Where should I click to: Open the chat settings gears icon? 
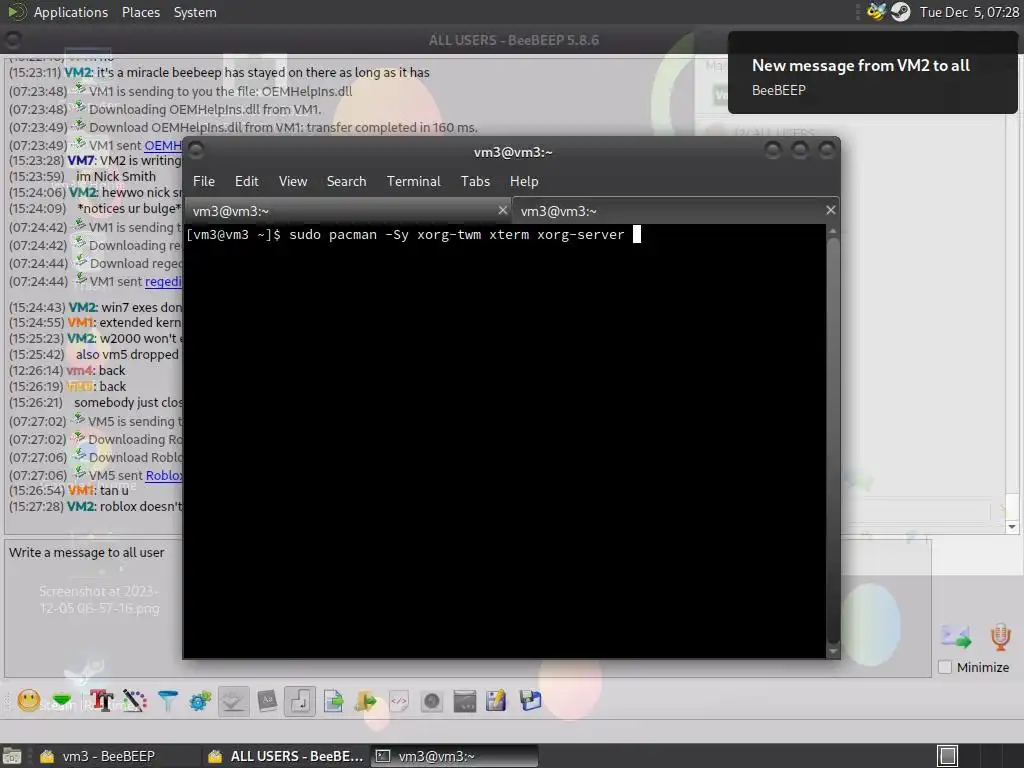click(x=200, y=701)
